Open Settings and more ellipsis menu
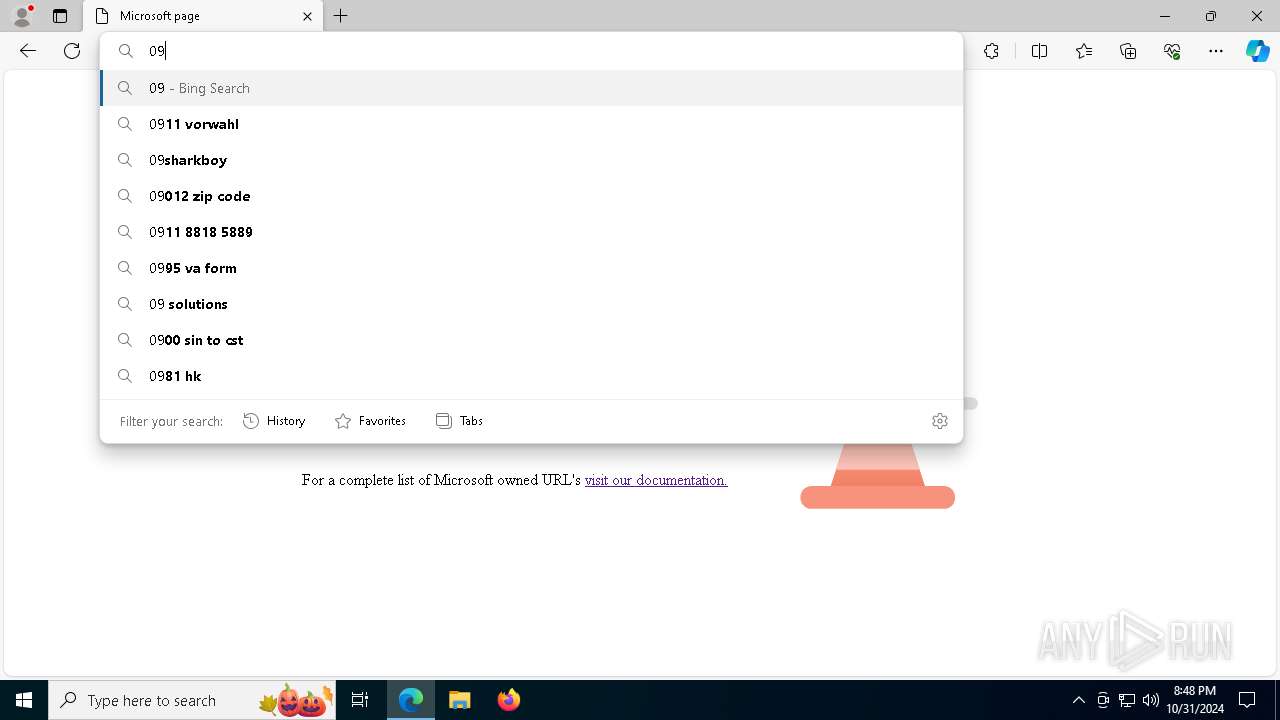This screenshot has height=720, width=1280. click(1216, 51)
